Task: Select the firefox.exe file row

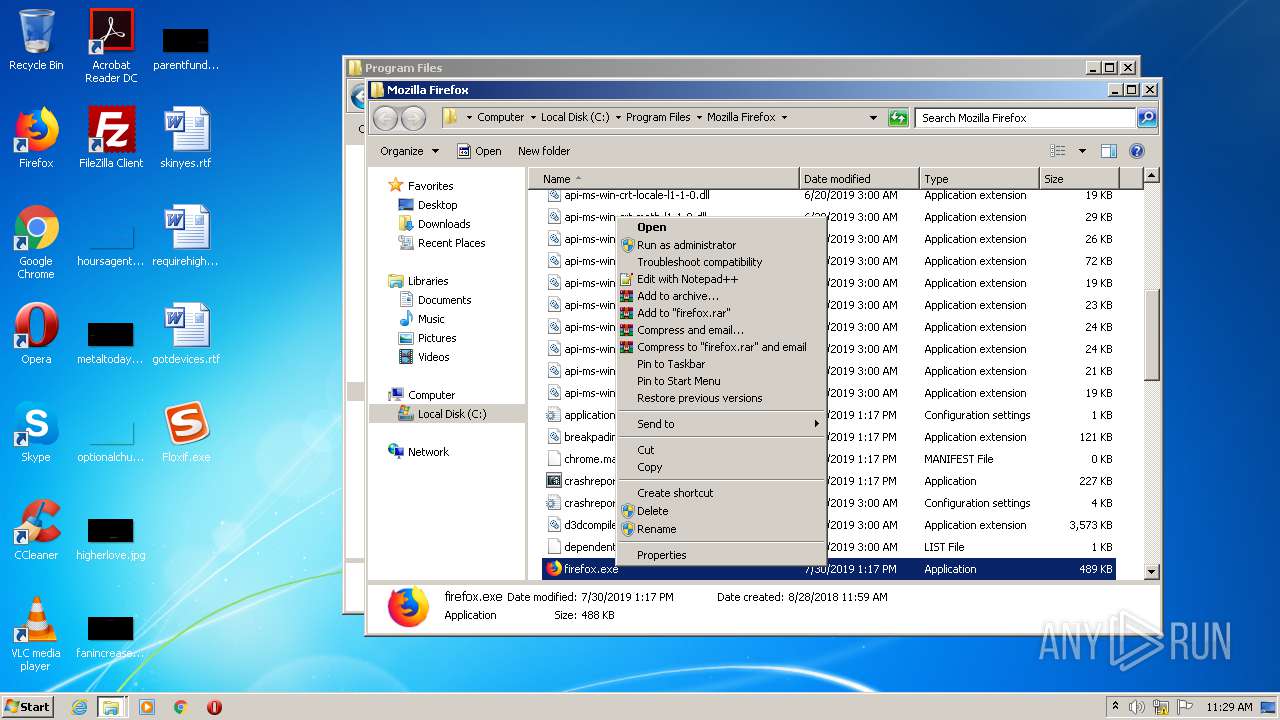Action: 828,569
